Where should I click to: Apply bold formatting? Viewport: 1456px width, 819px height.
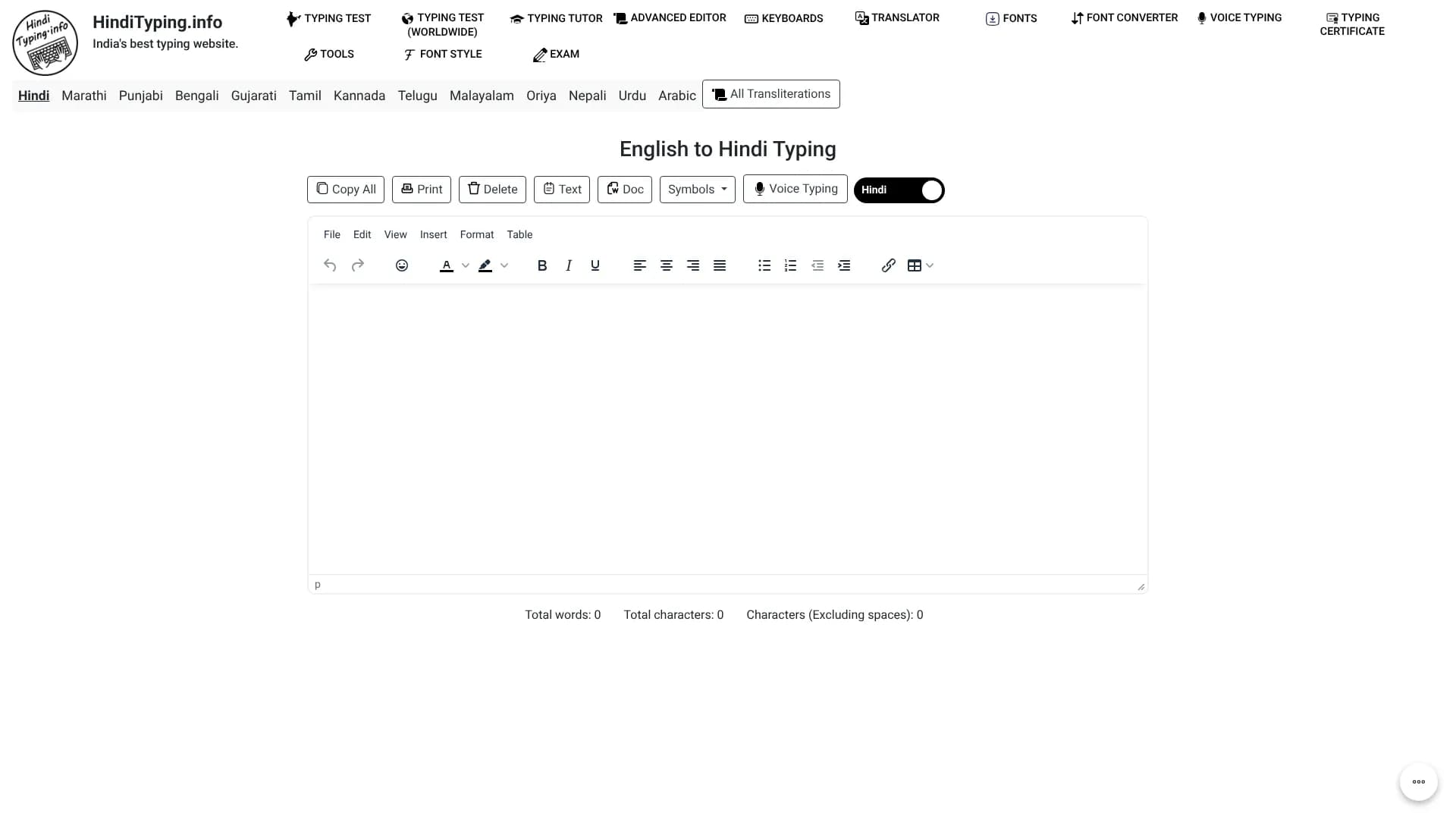541,265
